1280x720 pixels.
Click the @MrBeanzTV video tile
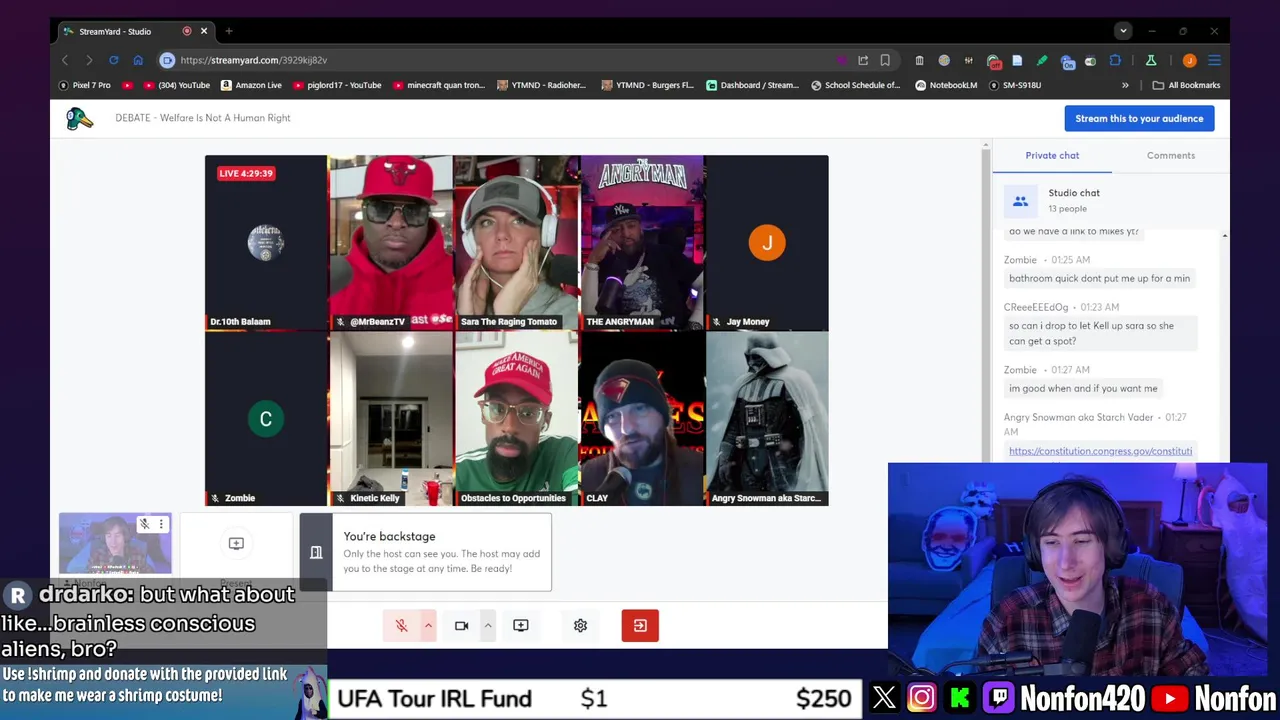tap(390, 242)
